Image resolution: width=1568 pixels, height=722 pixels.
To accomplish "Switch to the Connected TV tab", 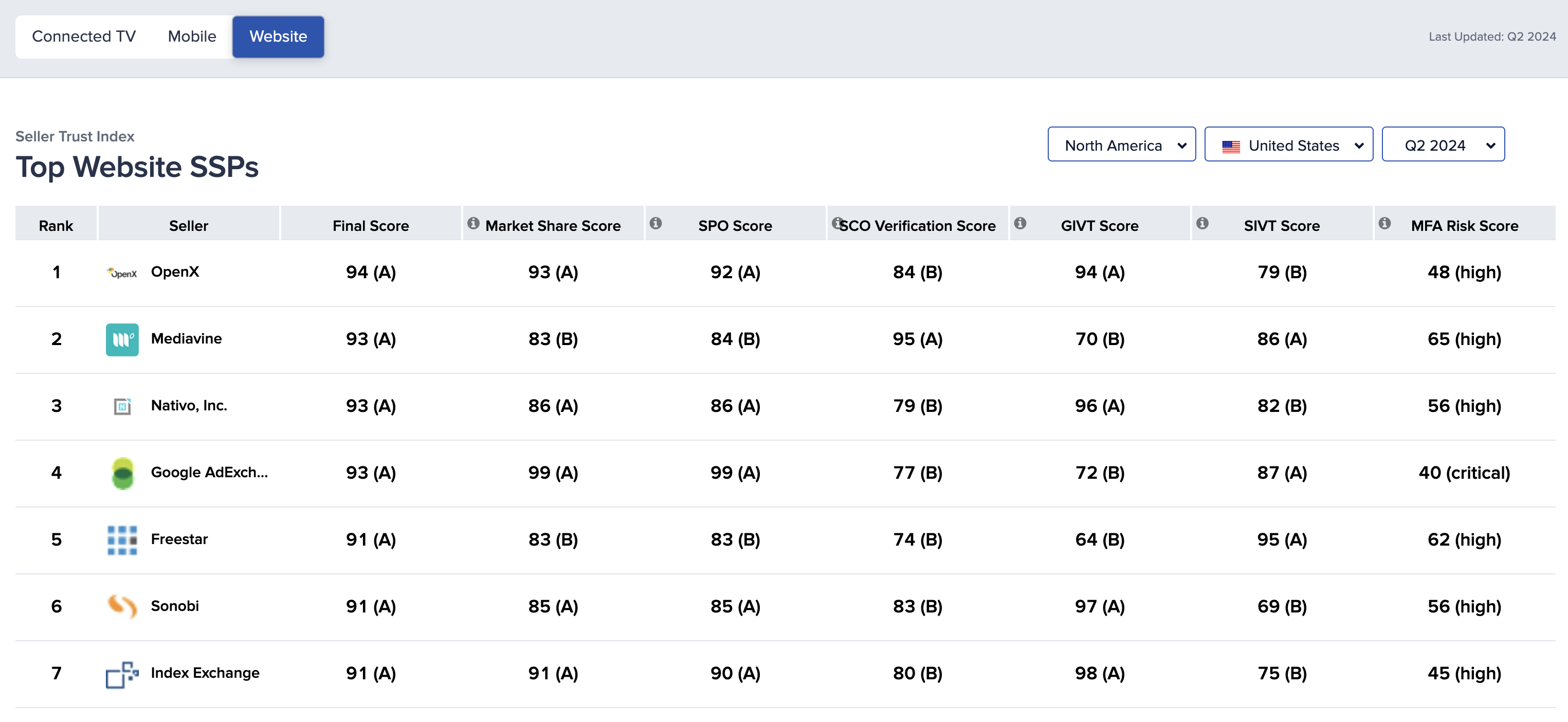I will (85, 36).
